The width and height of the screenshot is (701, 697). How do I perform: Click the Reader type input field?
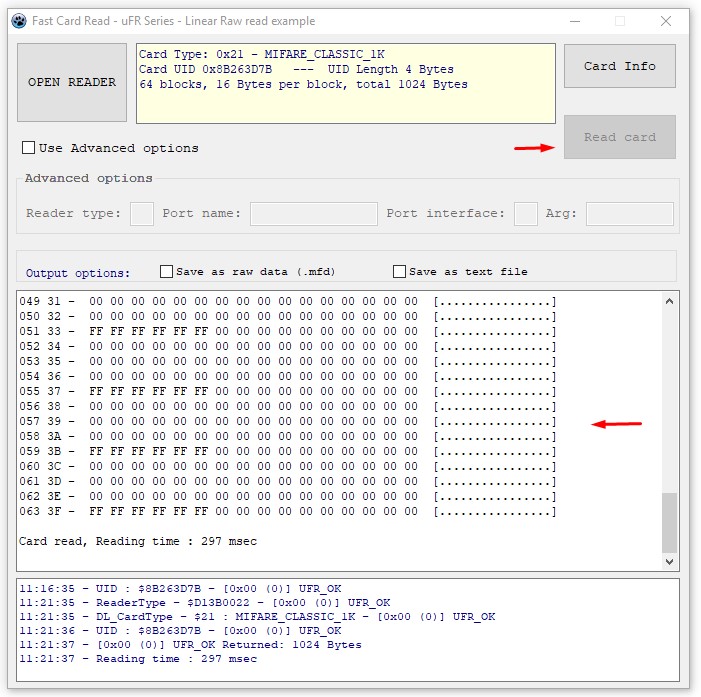[142, 214]
